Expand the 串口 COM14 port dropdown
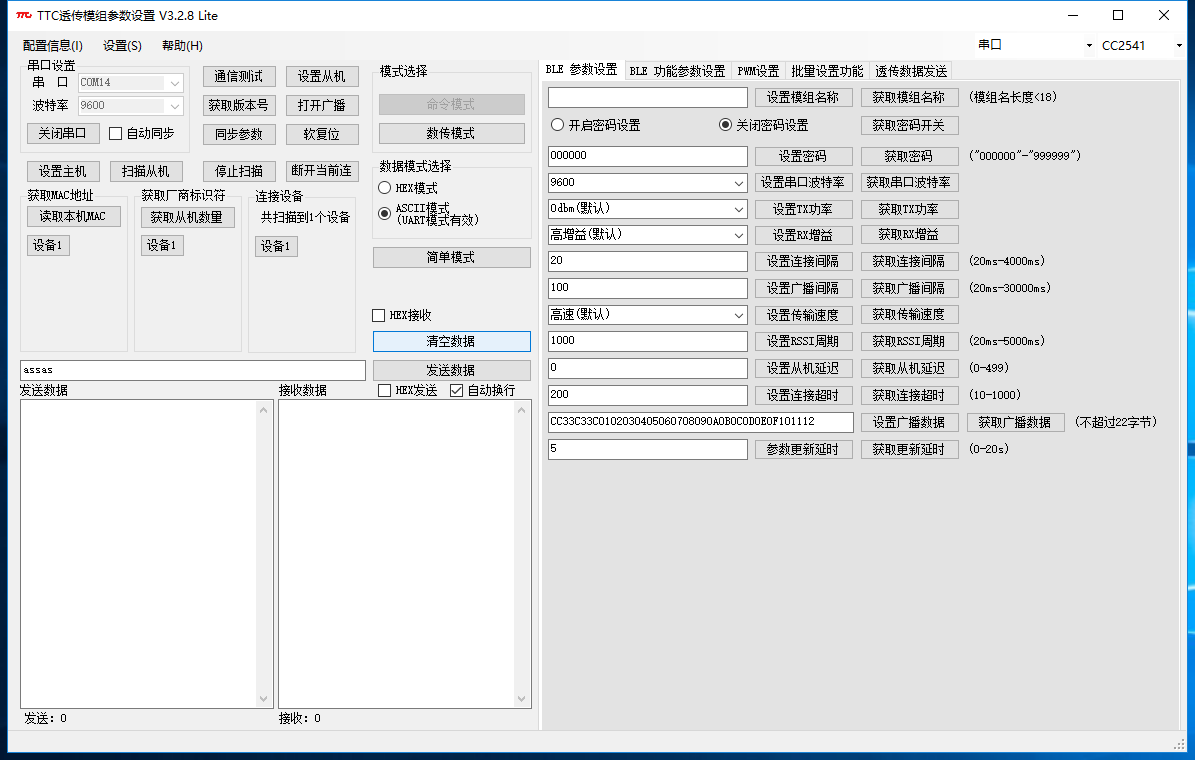 175,82
